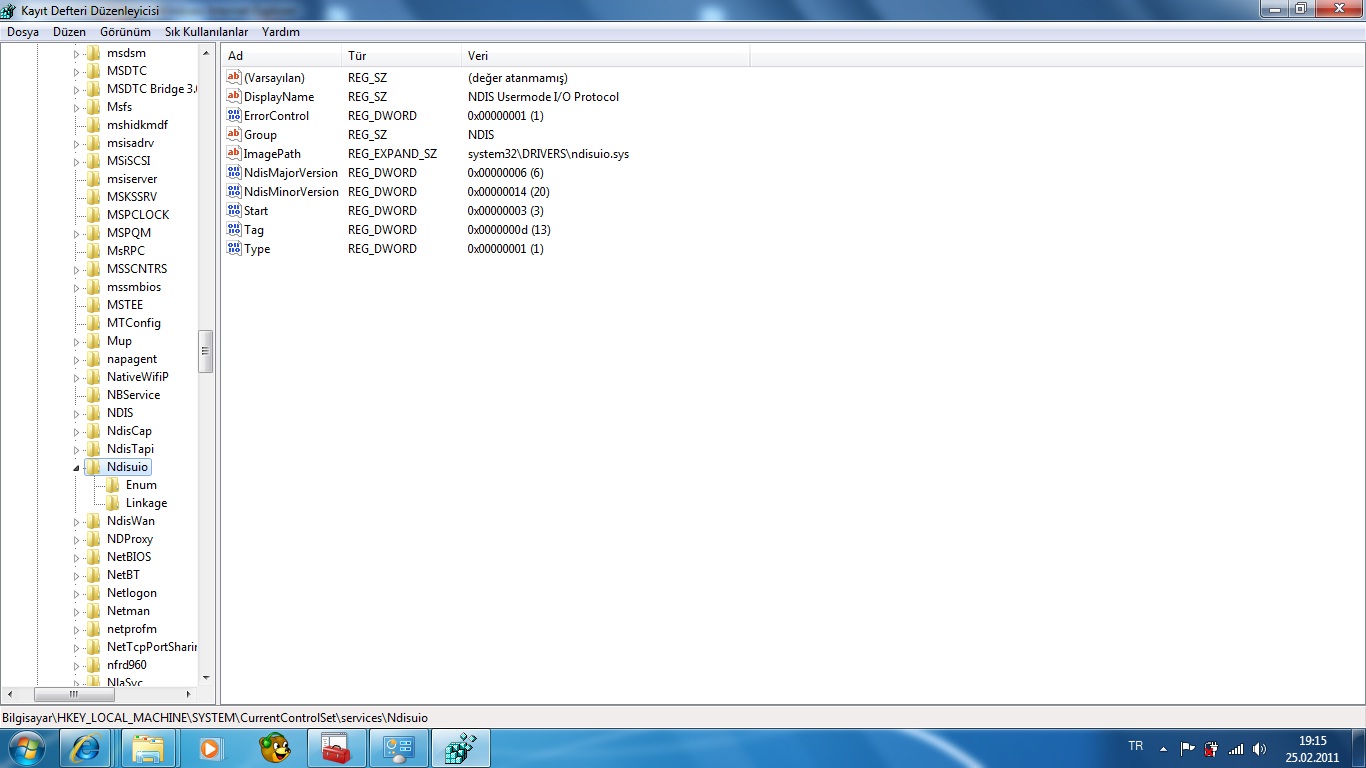Open Internet Explorer from the taskbar
This screenshot has width=1366, height=768.
pos(85,748)
